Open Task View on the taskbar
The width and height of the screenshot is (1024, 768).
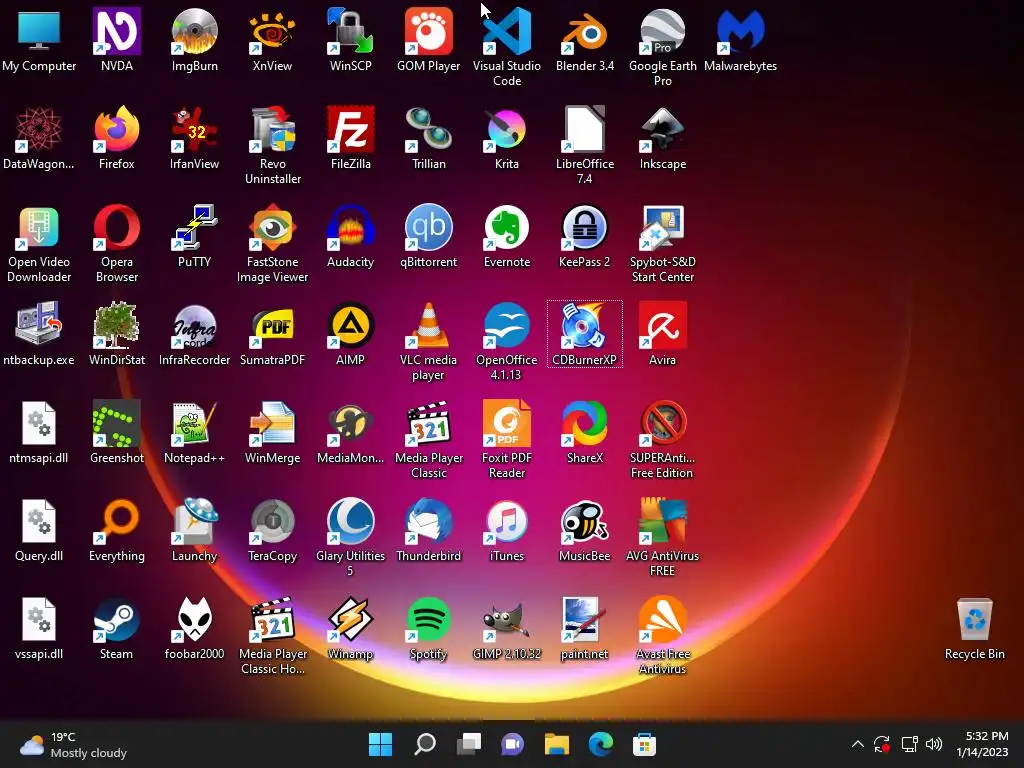coord(469,744)
